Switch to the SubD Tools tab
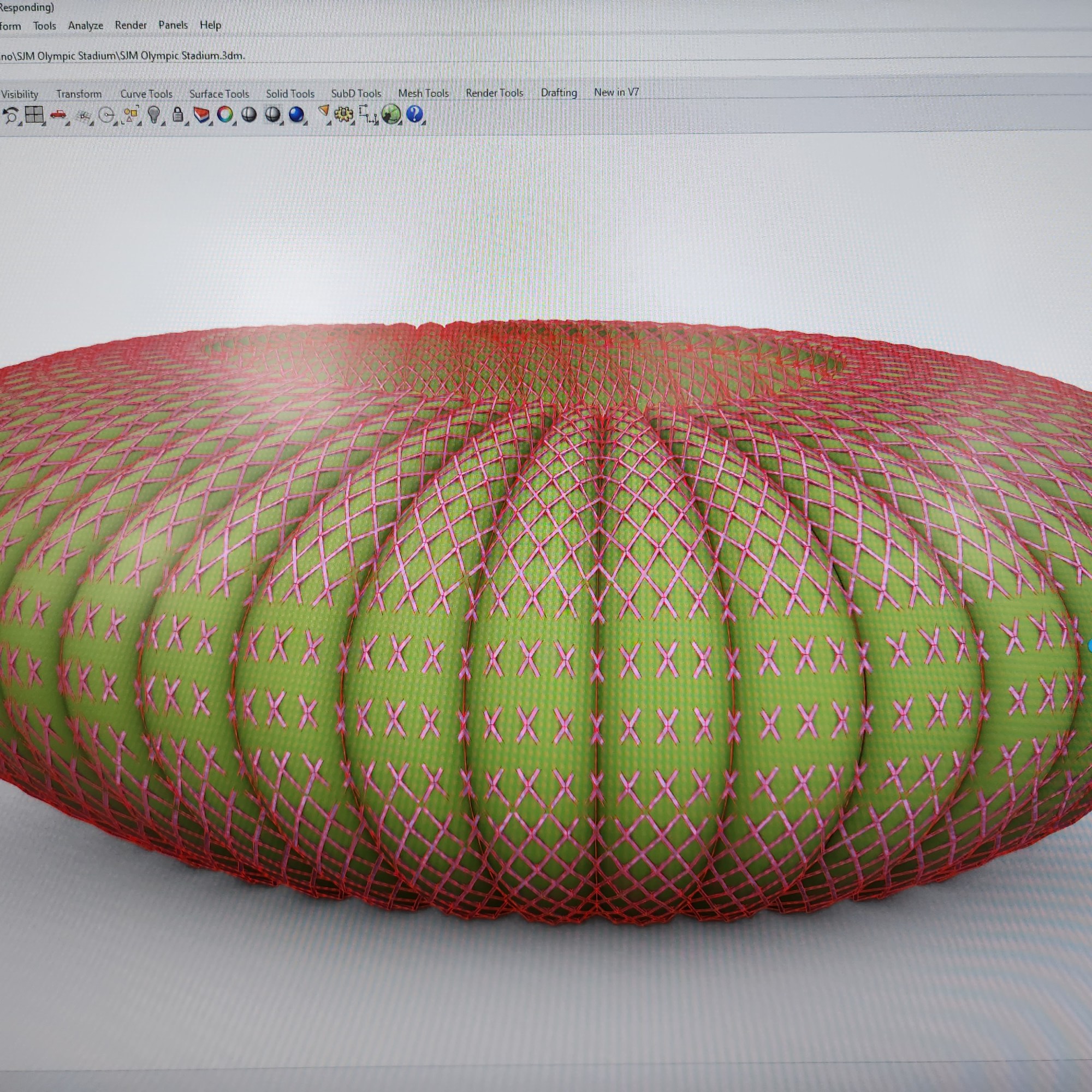The height and width of the screenshot is (1092, 1092). coord(355,93)
